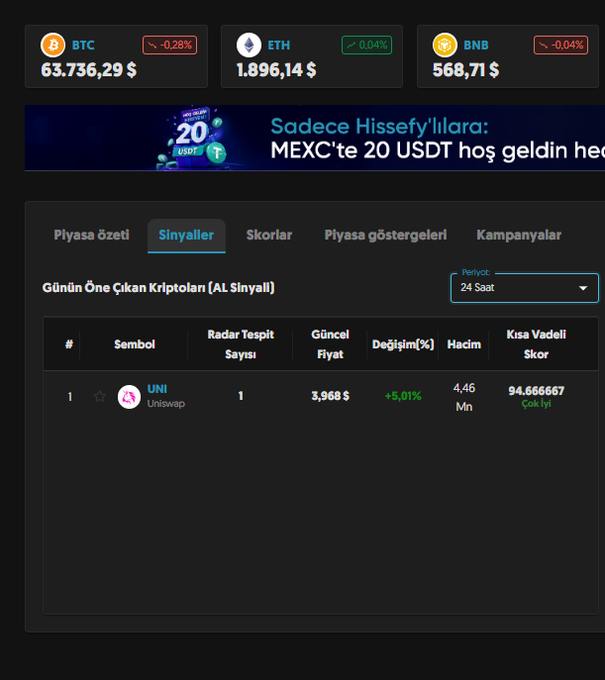Open the Periyot 24 Saat dropdown

tap(524, 288)
